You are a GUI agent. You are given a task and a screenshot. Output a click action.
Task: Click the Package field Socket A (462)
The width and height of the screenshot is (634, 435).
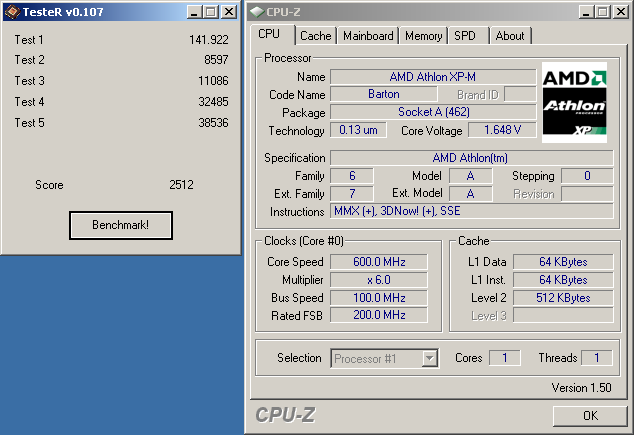433,112
